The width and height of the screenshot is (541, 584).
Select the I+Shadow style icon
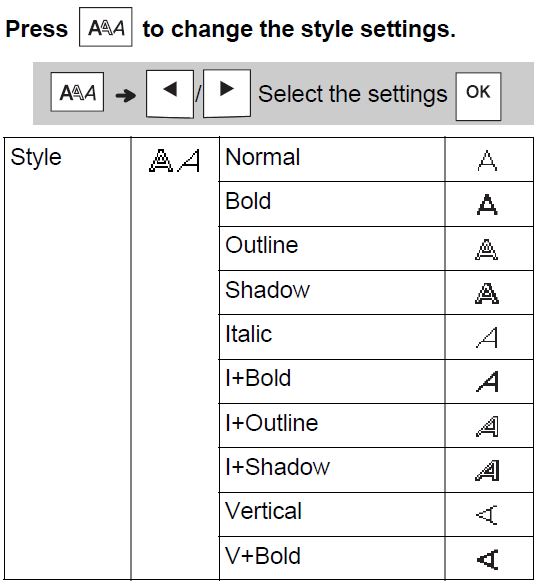pyautogui.click(x=487, y=470)
